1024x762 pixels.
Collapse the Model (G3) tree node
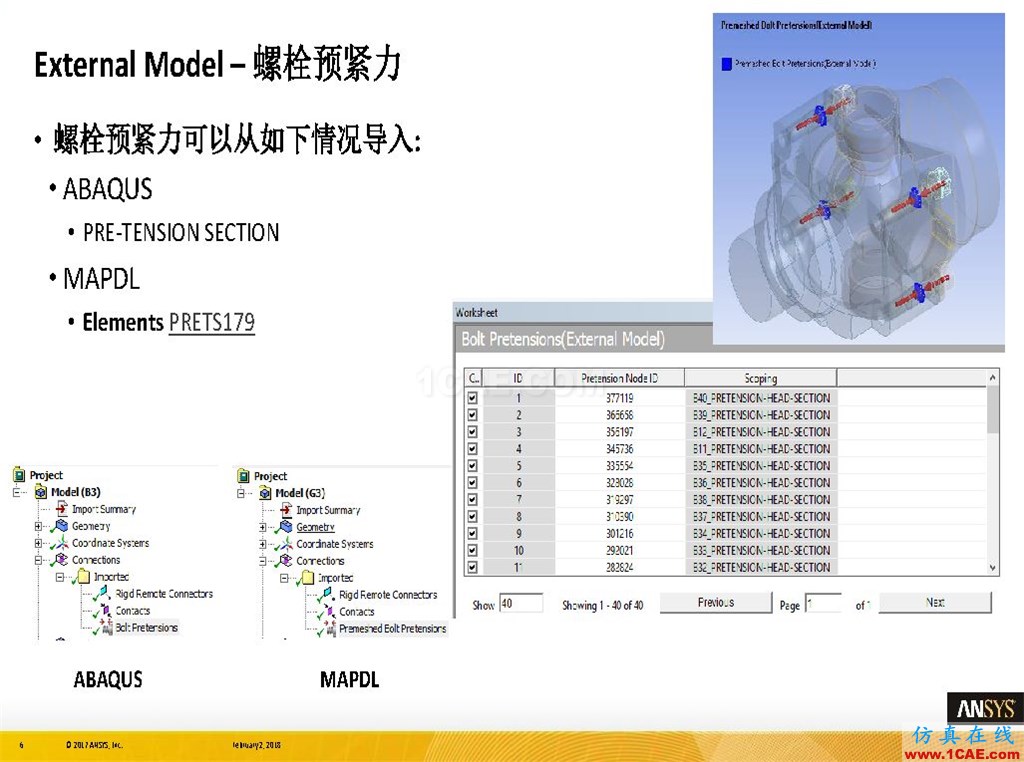pos(241,493)
